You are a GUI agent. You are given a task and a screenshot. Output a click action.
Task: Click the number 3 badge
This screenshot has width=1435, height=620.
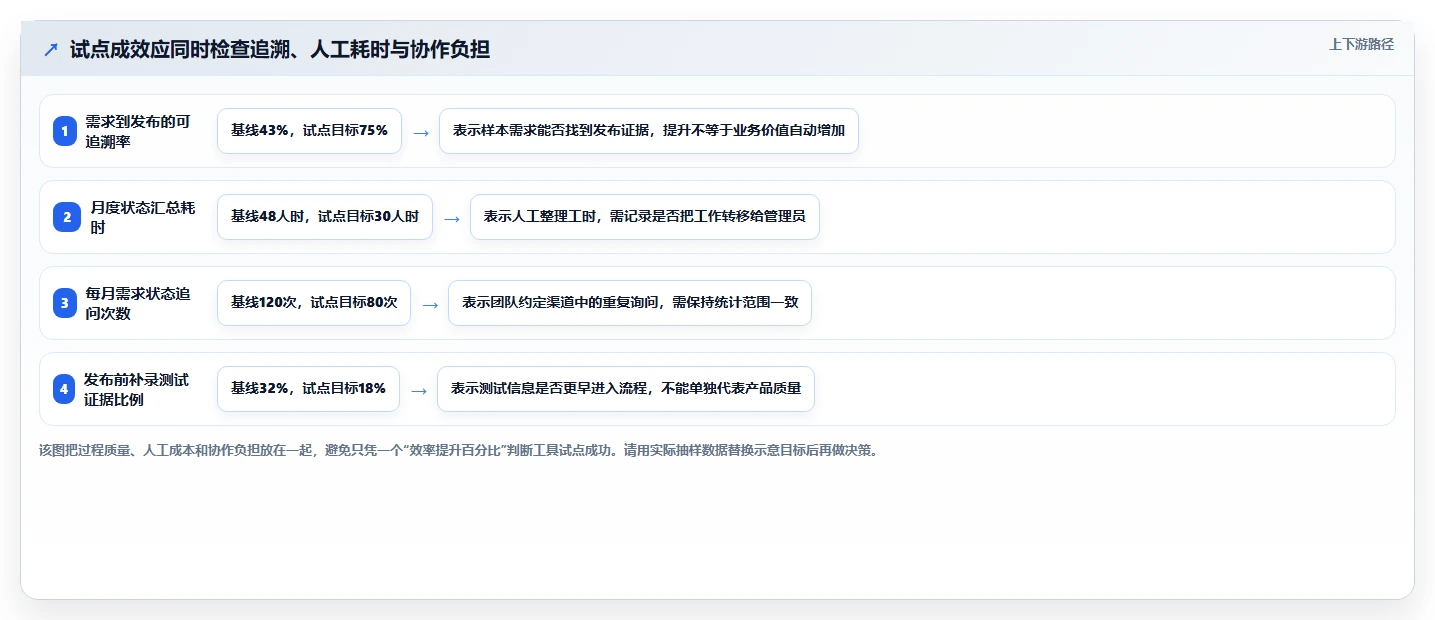[x=65, y=303]
